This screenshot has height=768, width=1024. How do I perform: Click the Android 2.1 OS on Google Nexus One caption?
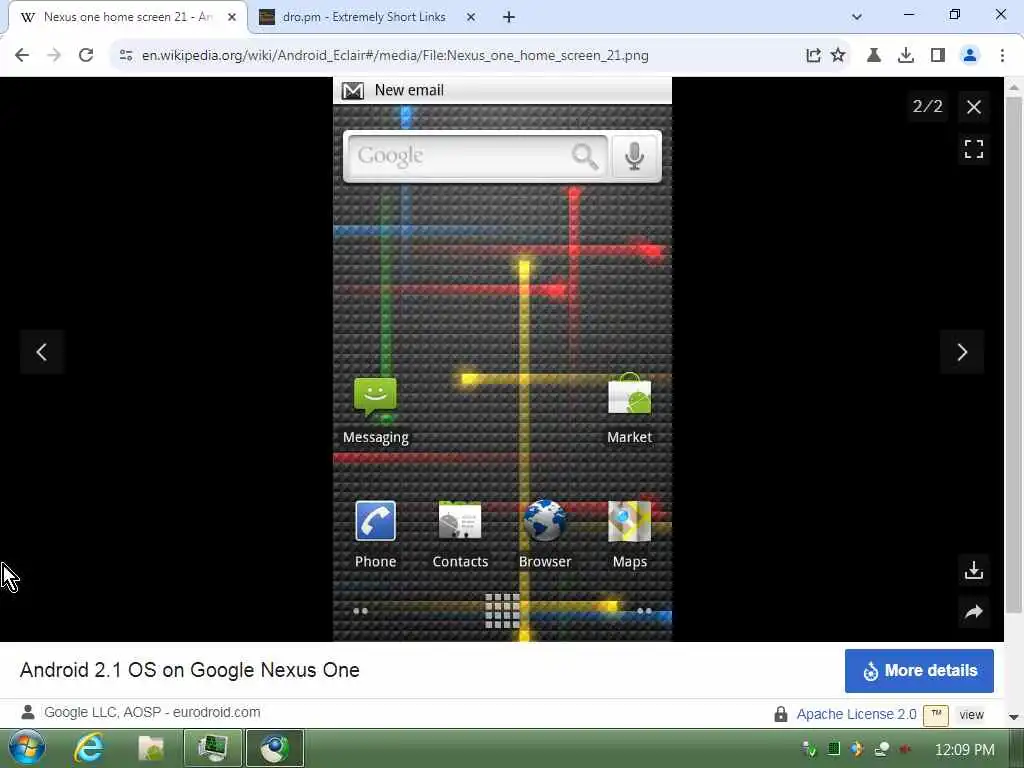pos(189,670)
